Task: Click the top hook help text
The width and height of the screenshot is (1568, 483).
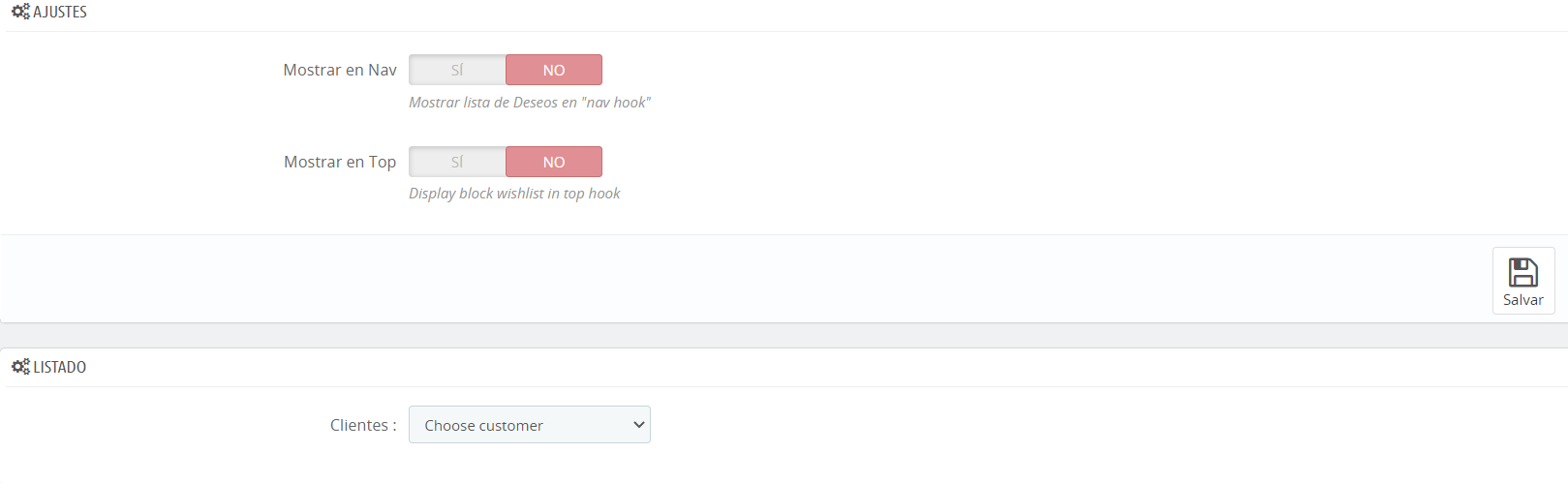Action: point(514,194)
